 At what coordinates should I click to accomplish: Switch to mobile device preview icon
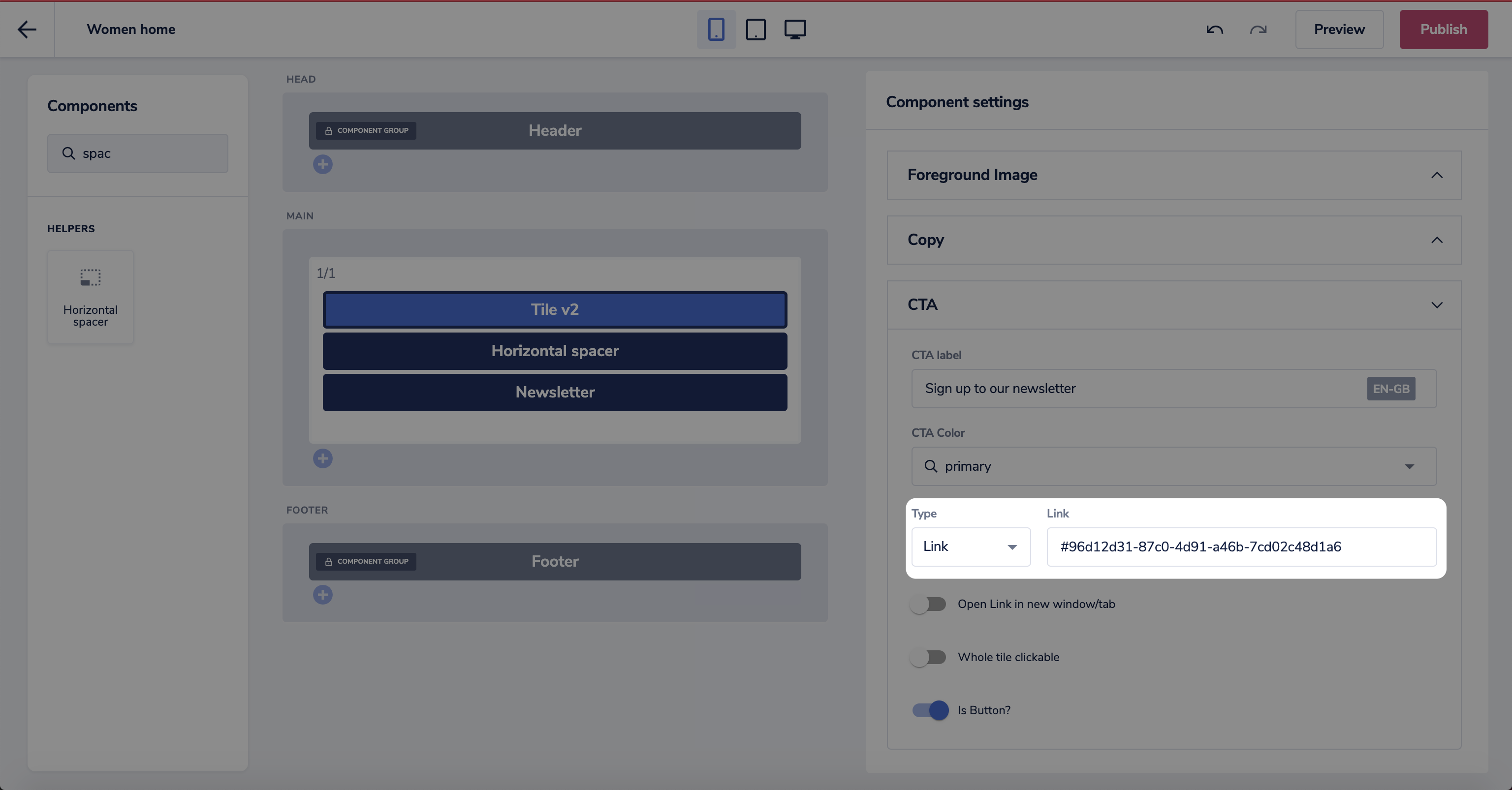click(716, 30)
